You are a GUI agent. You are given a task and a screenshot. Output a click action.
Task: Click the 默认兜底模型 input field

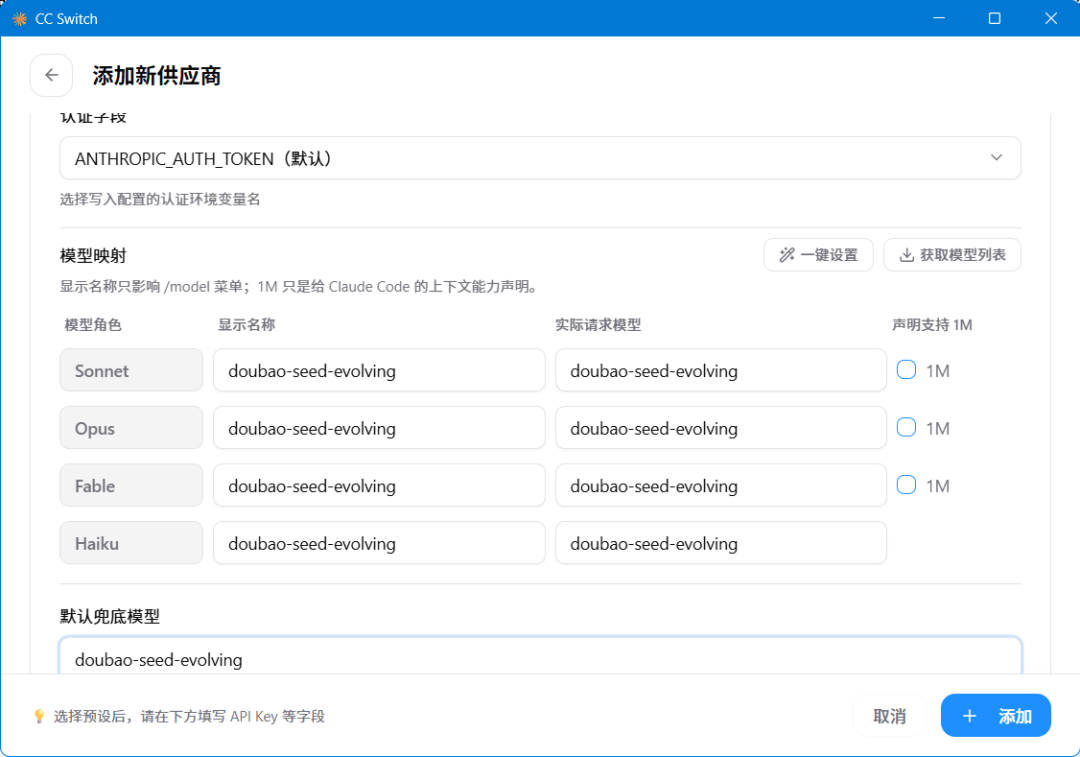pos(540,656)
